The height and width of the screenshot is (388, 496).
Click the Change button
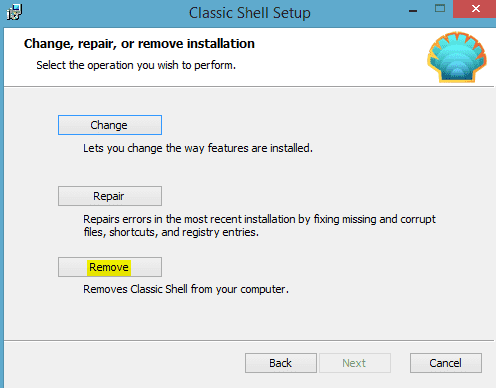pyautogui.click(x=110, y=125)
